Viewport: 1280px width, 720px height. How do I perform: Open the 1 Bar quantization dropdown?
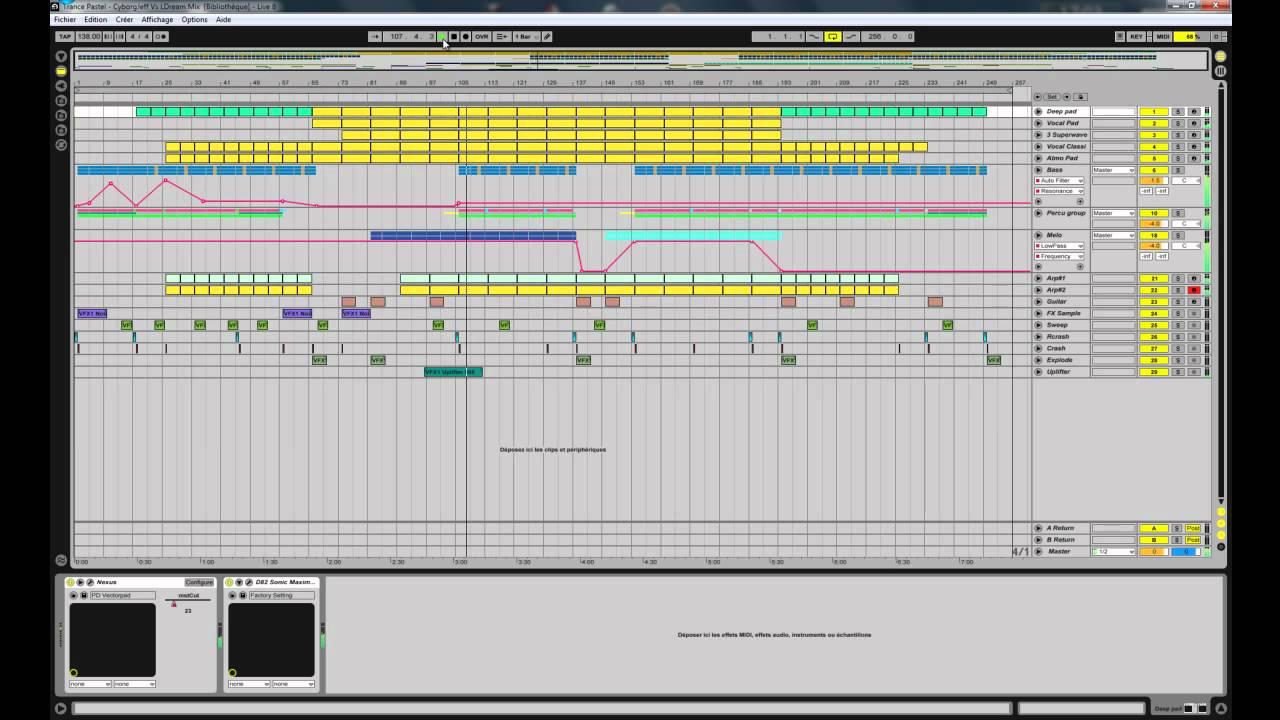525,37
